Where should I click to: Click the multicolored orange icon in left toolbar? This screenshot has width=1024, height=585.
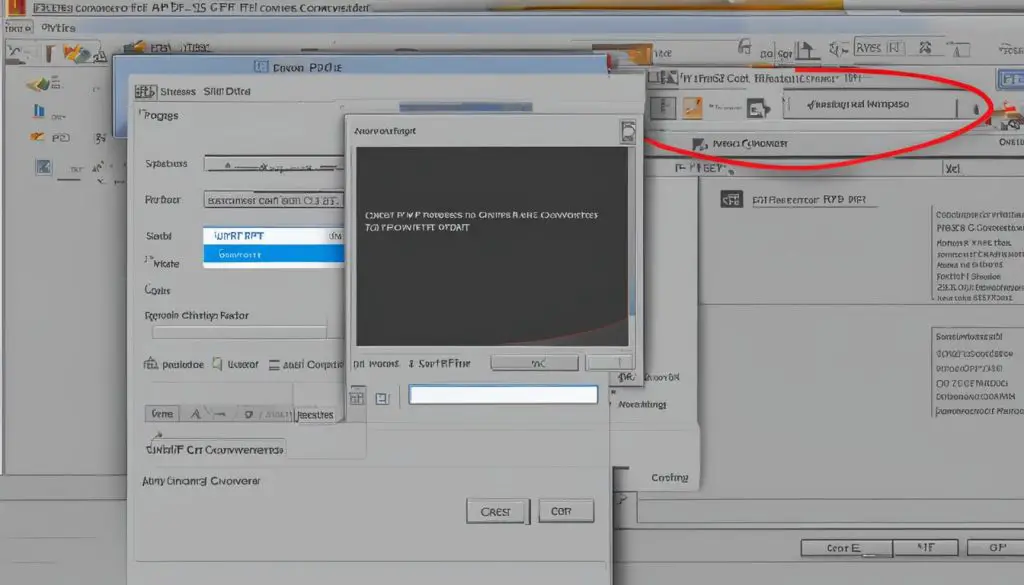[76, 53]
